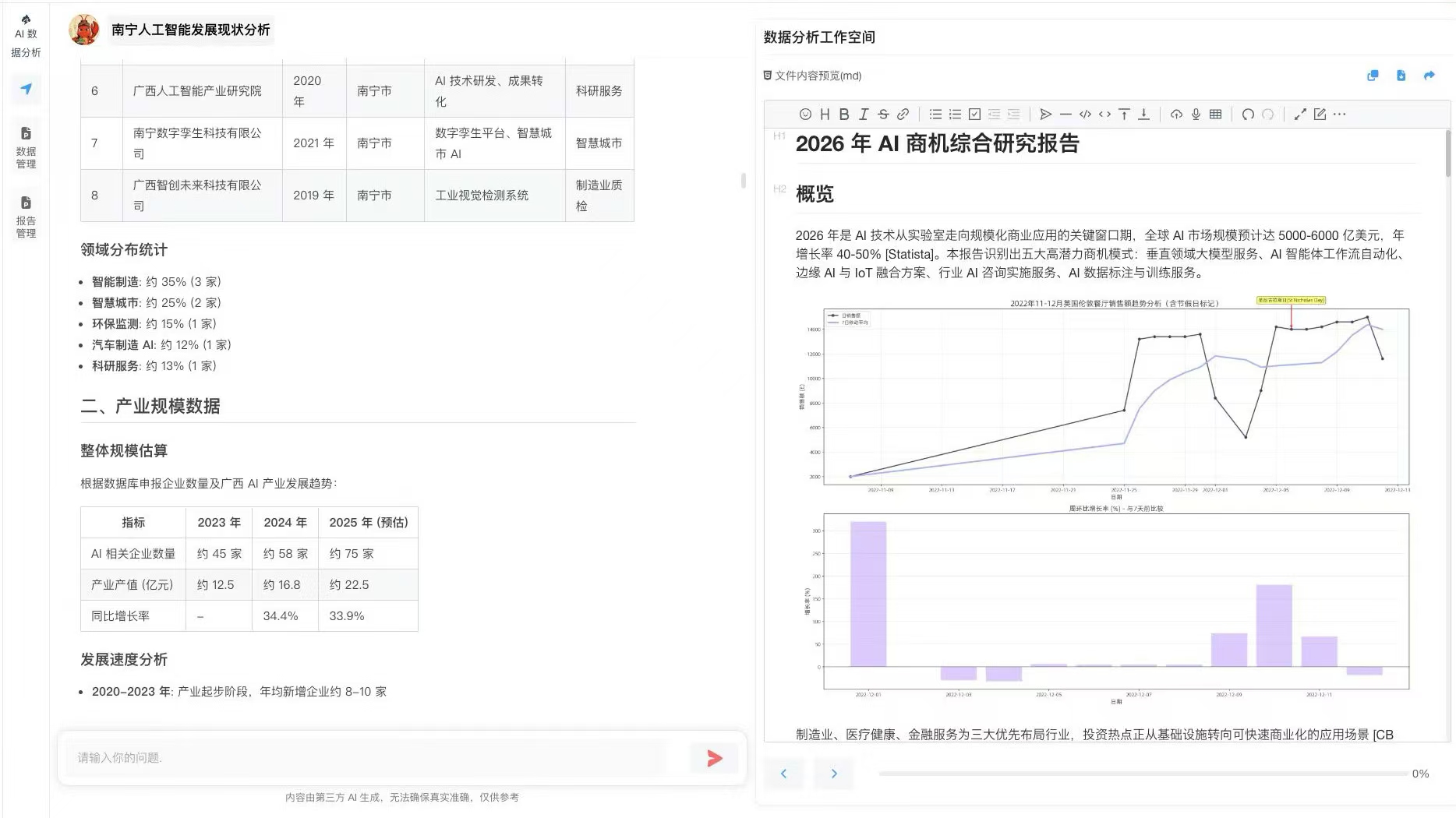The width and height of the screenshot is (1456, 818).
Task: Insert a hyperlink via toolbar
Action: [903, 115]
